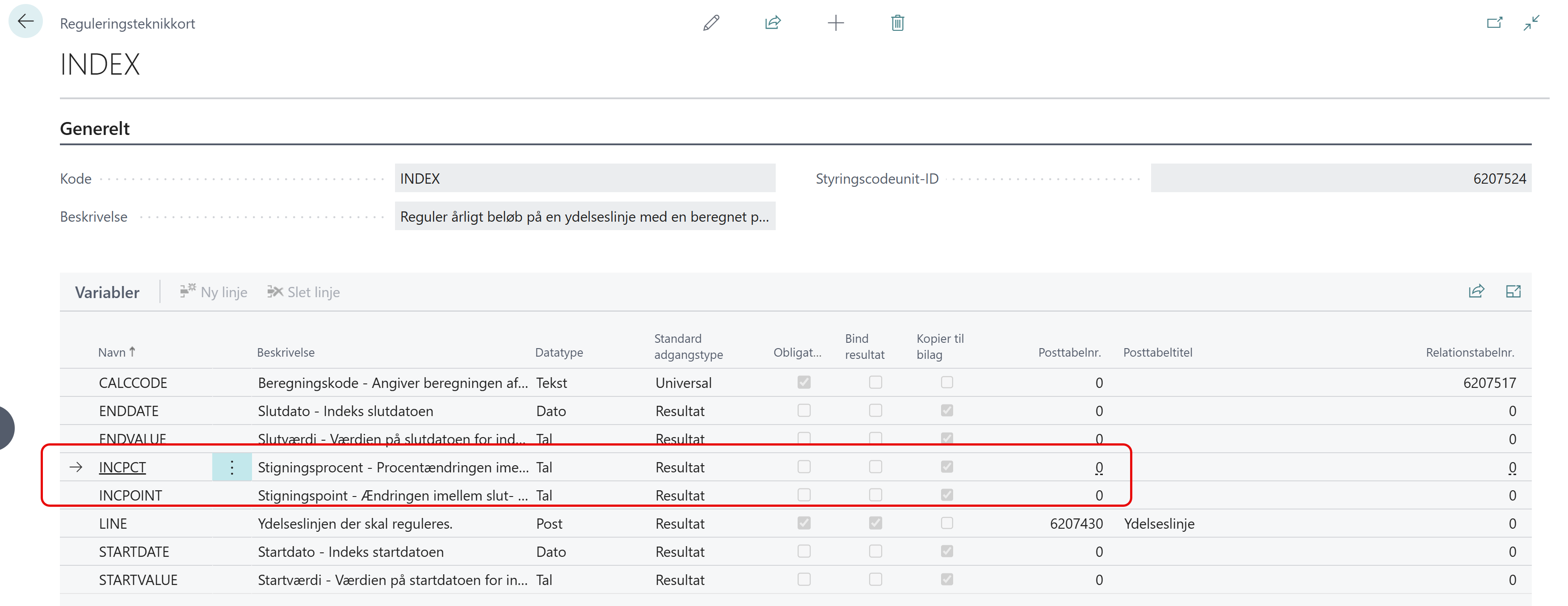The height and width of the screenshot is (606, 1568).
Task: Click the Tekst datatype cell for CALCCODE
Action: pos(551,383)
